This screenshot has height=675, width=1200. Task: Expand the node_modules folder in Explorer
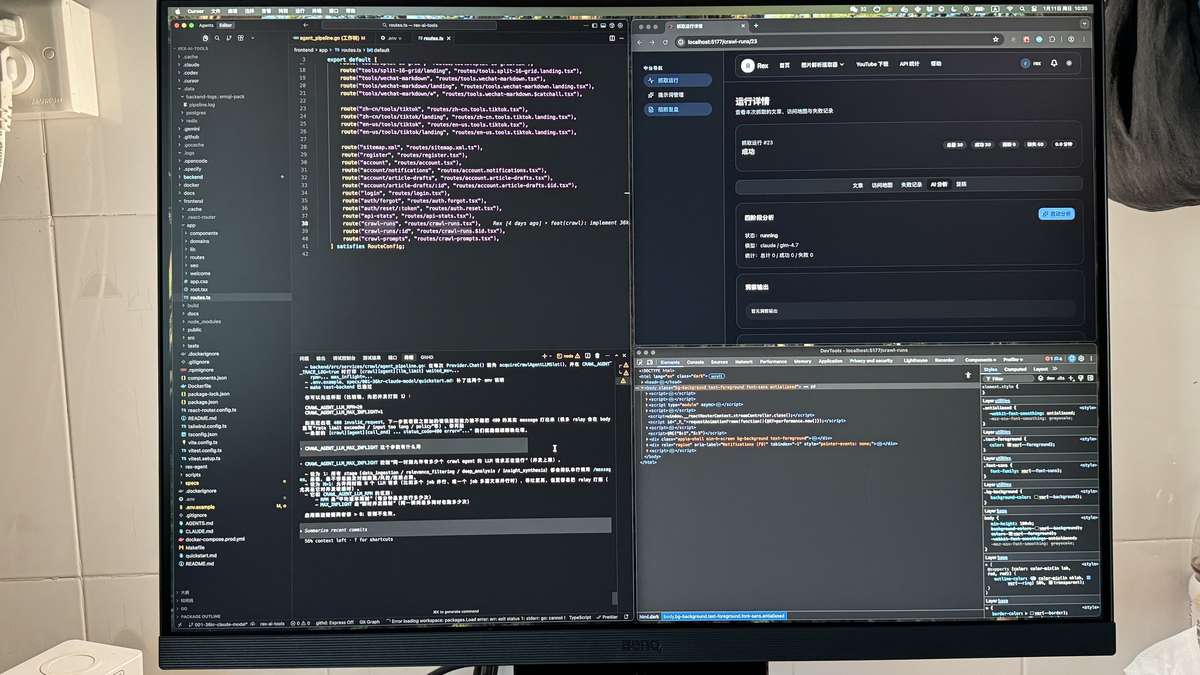coord(203,321)
